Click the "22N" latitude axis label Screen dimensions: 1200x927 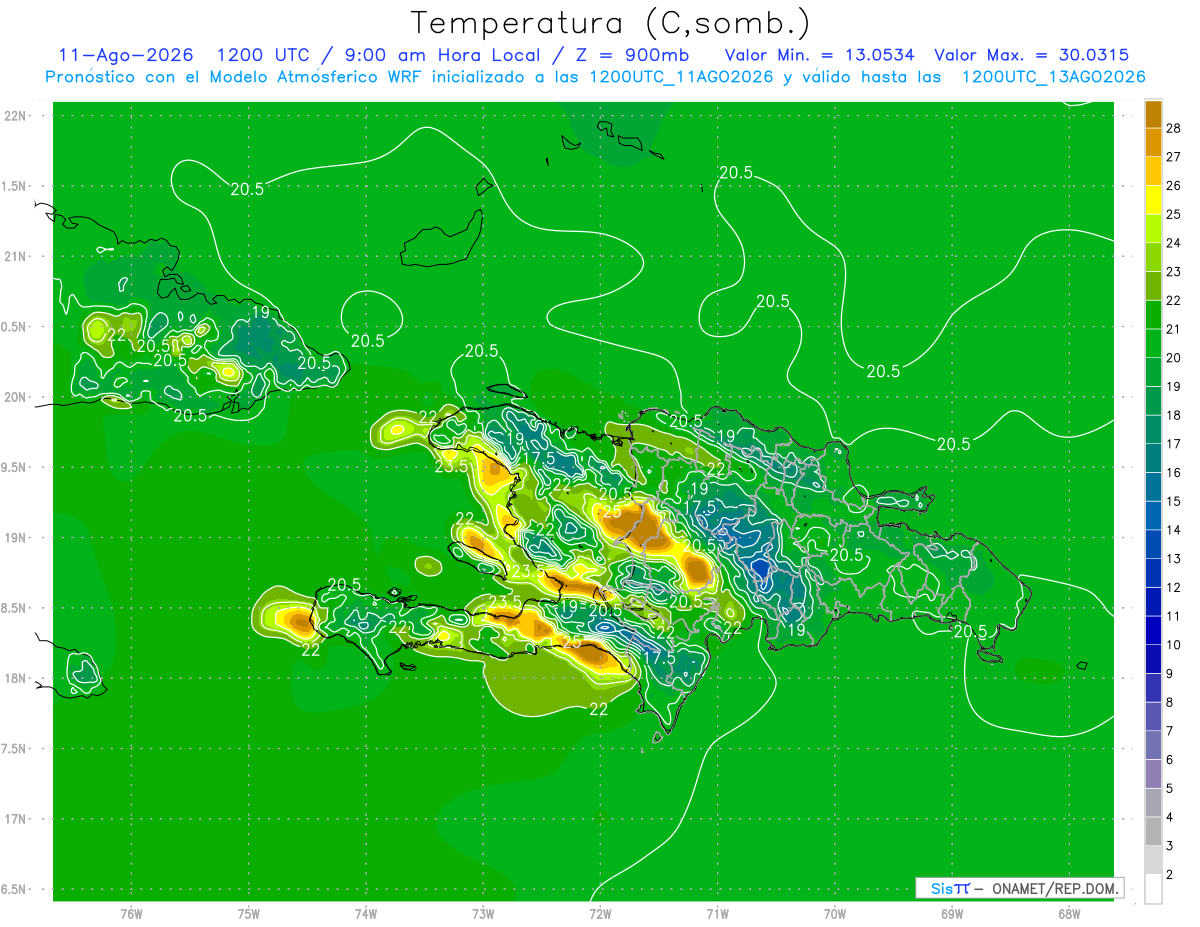pyautogui.click(x=16, y=115)
